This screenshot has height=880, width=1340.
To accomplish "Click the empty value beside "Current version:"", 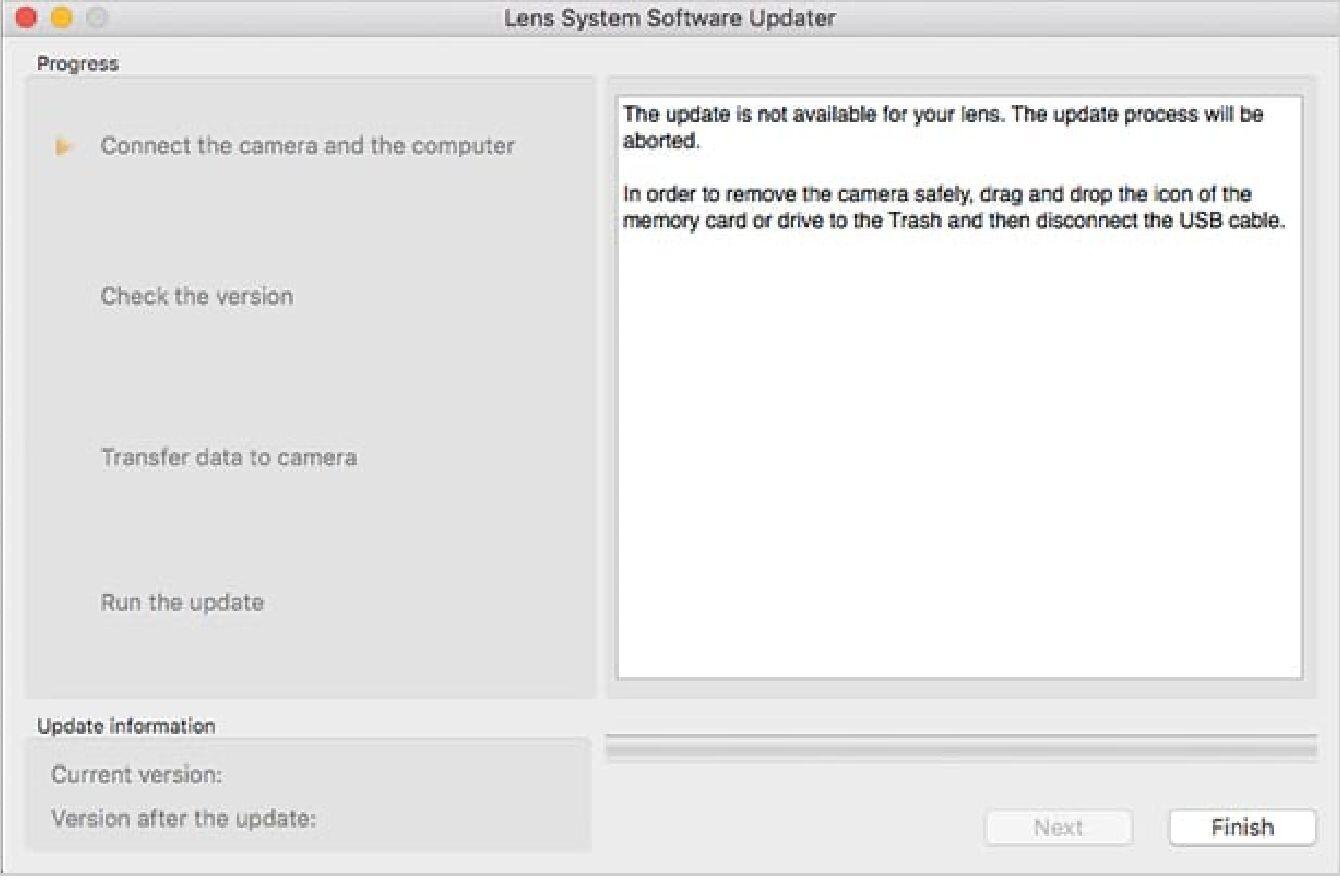I will [400, 775].
